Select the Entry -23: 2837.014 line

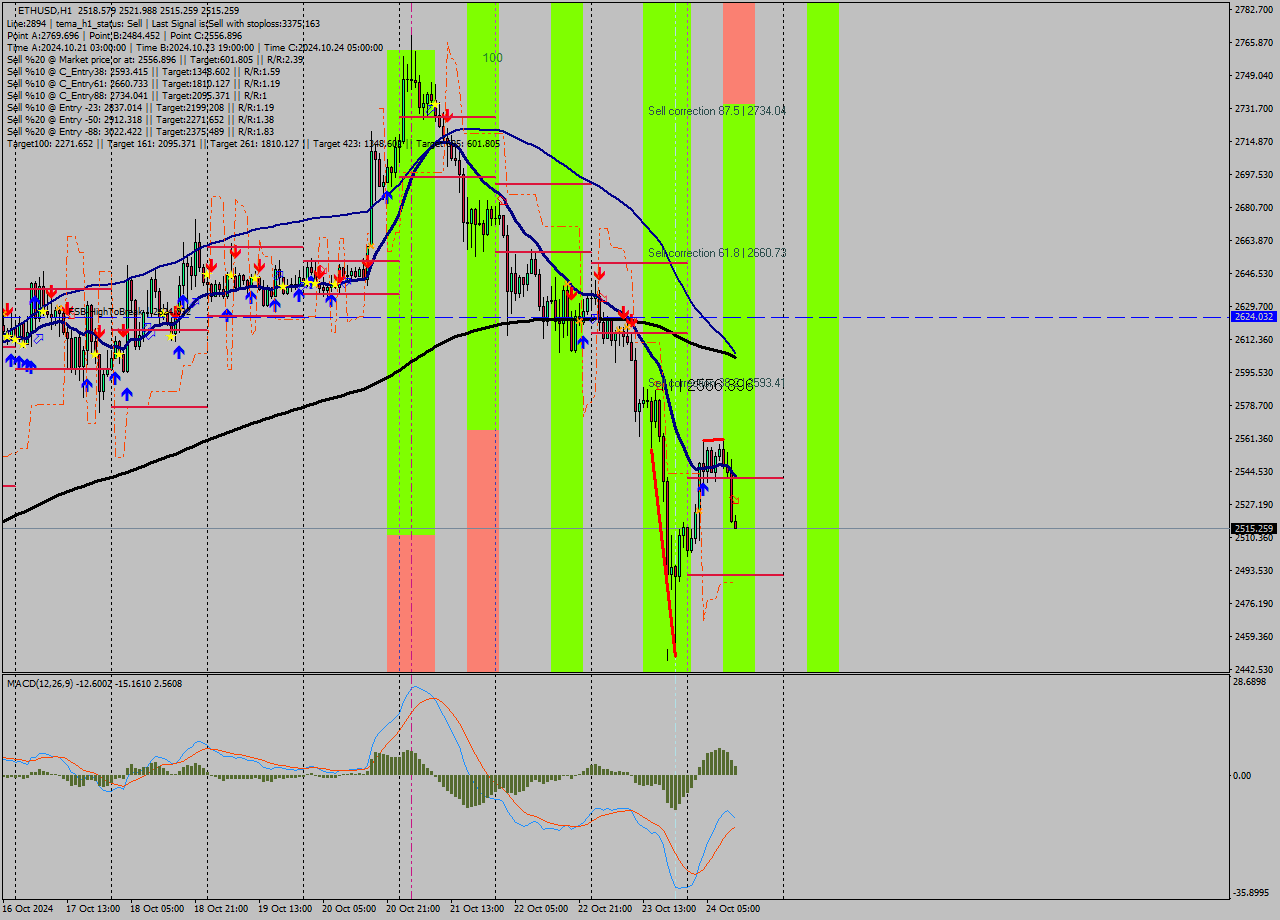pyautogui.click(x=140, y=107)
